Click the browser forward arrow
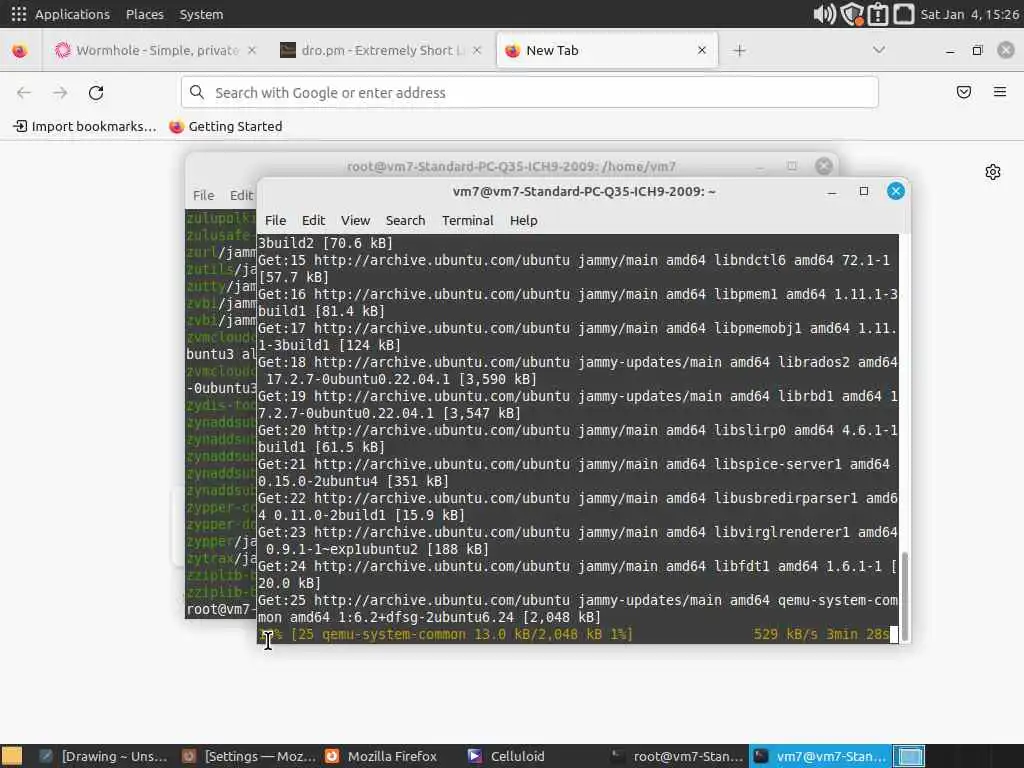The image size is (1024, 768). pyautogui.click(x=60, y=93)
